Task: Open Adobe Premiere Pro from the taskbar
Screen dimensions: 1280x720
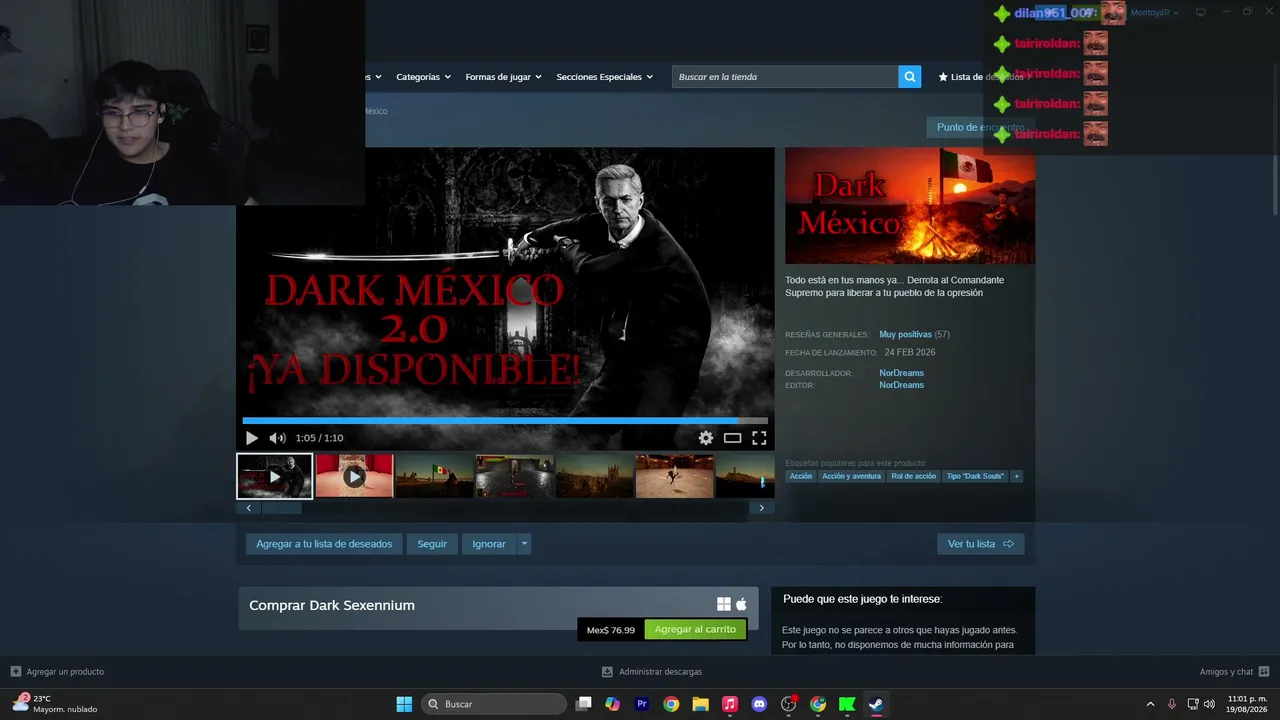Action: 642,704
